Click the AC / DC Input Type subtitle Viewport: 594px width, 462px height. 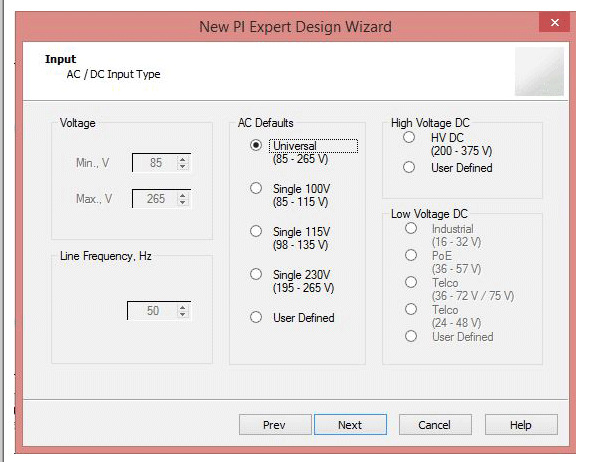tap(114, 74)
